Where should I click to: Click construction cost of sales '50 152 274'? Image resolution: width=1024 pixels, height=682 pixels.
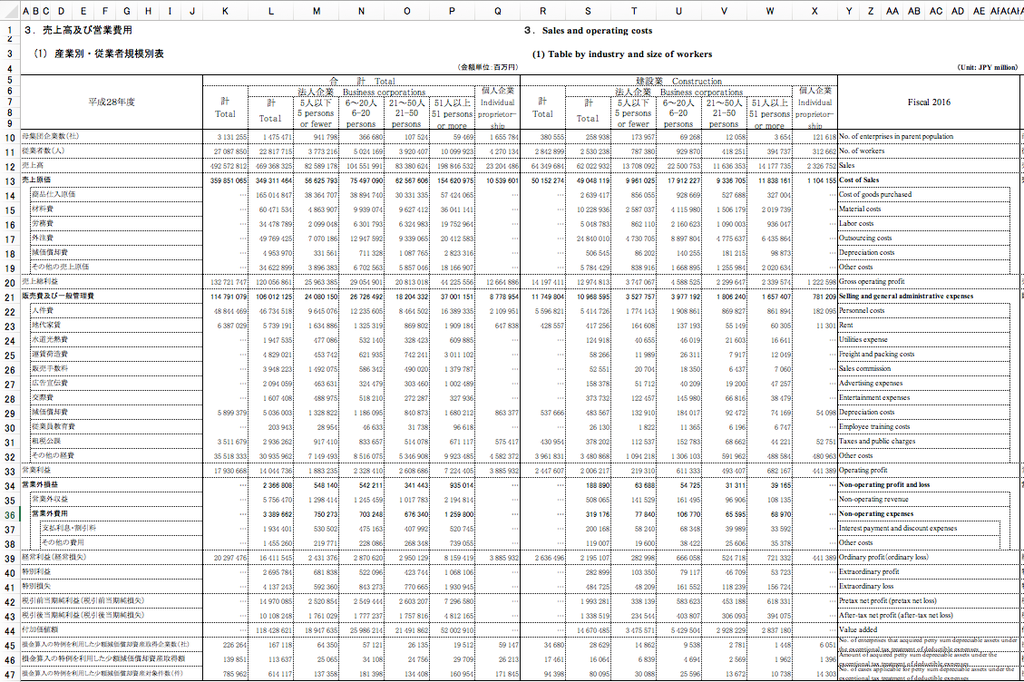(543, 180)
